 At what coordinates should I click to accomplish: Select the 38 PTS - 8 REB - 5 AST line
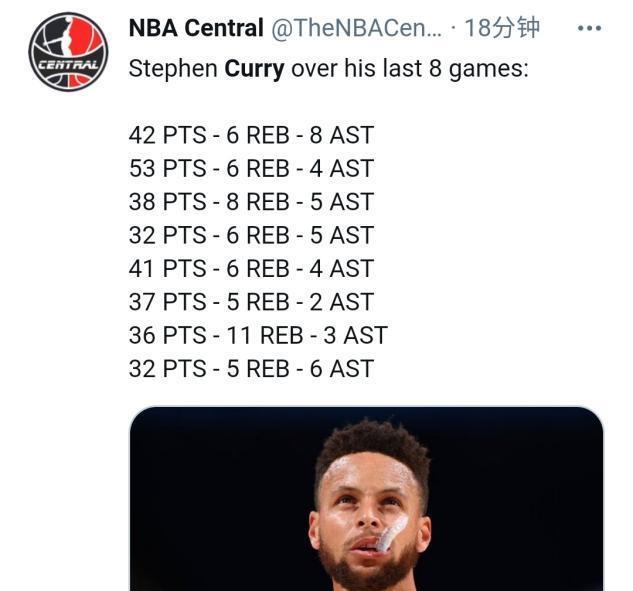(251, 202)
